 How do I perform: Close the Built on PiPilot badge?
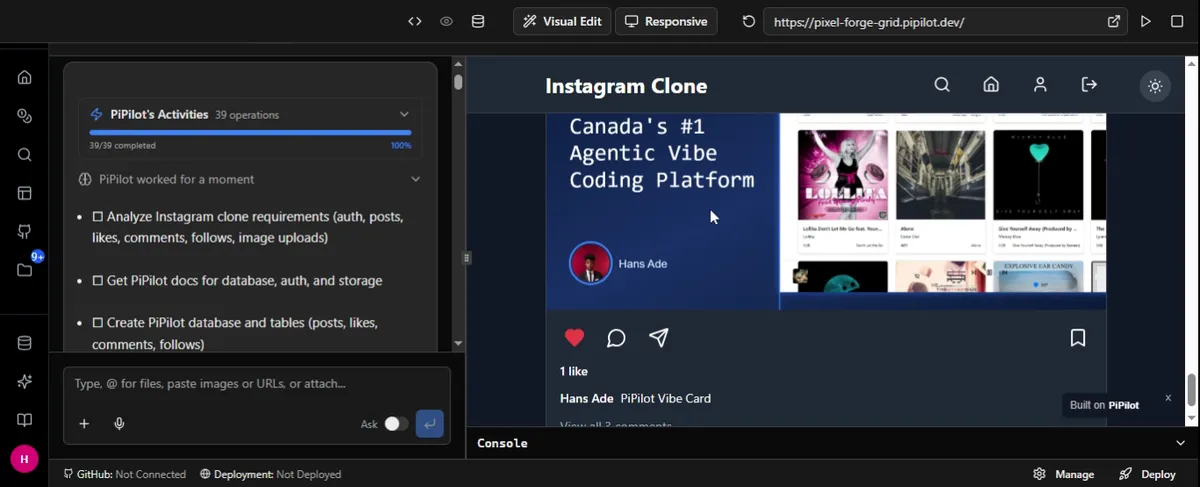1167,398
